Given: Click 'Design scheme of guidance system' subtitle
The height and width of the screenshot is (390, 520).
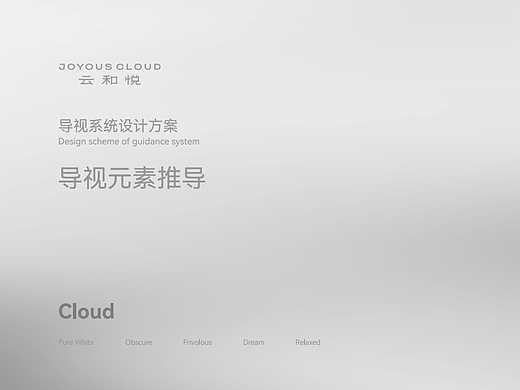Looking at the screenshot, I should point(129,142).
